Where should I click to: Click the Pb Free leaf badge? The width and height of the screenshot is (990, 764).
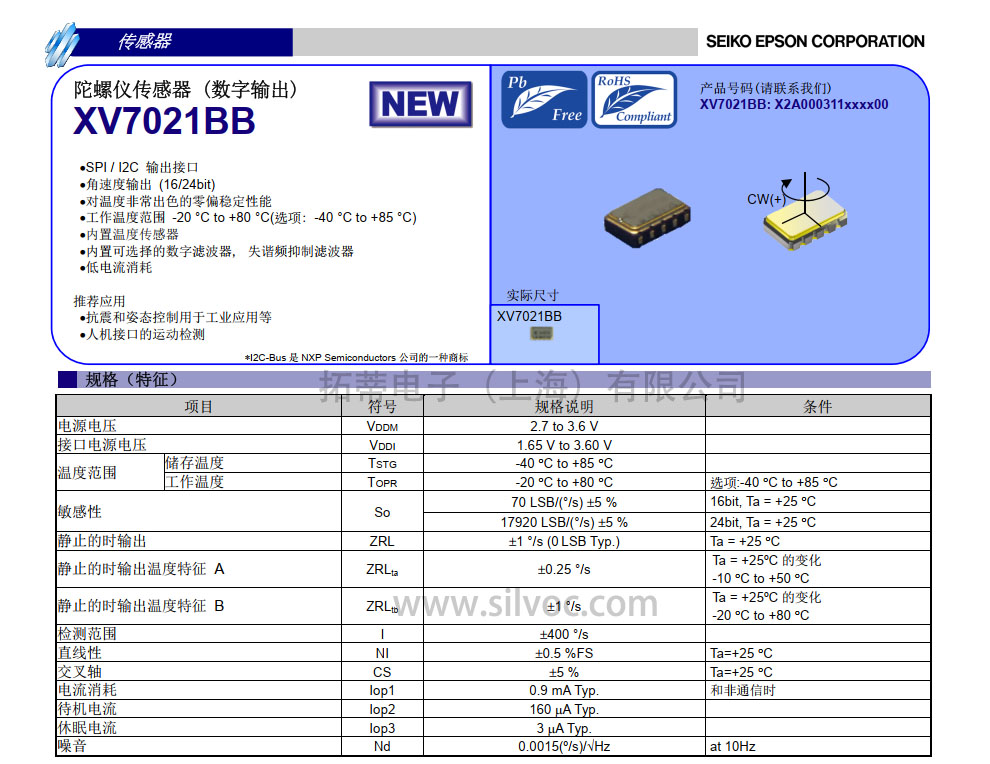click(544, 100)
